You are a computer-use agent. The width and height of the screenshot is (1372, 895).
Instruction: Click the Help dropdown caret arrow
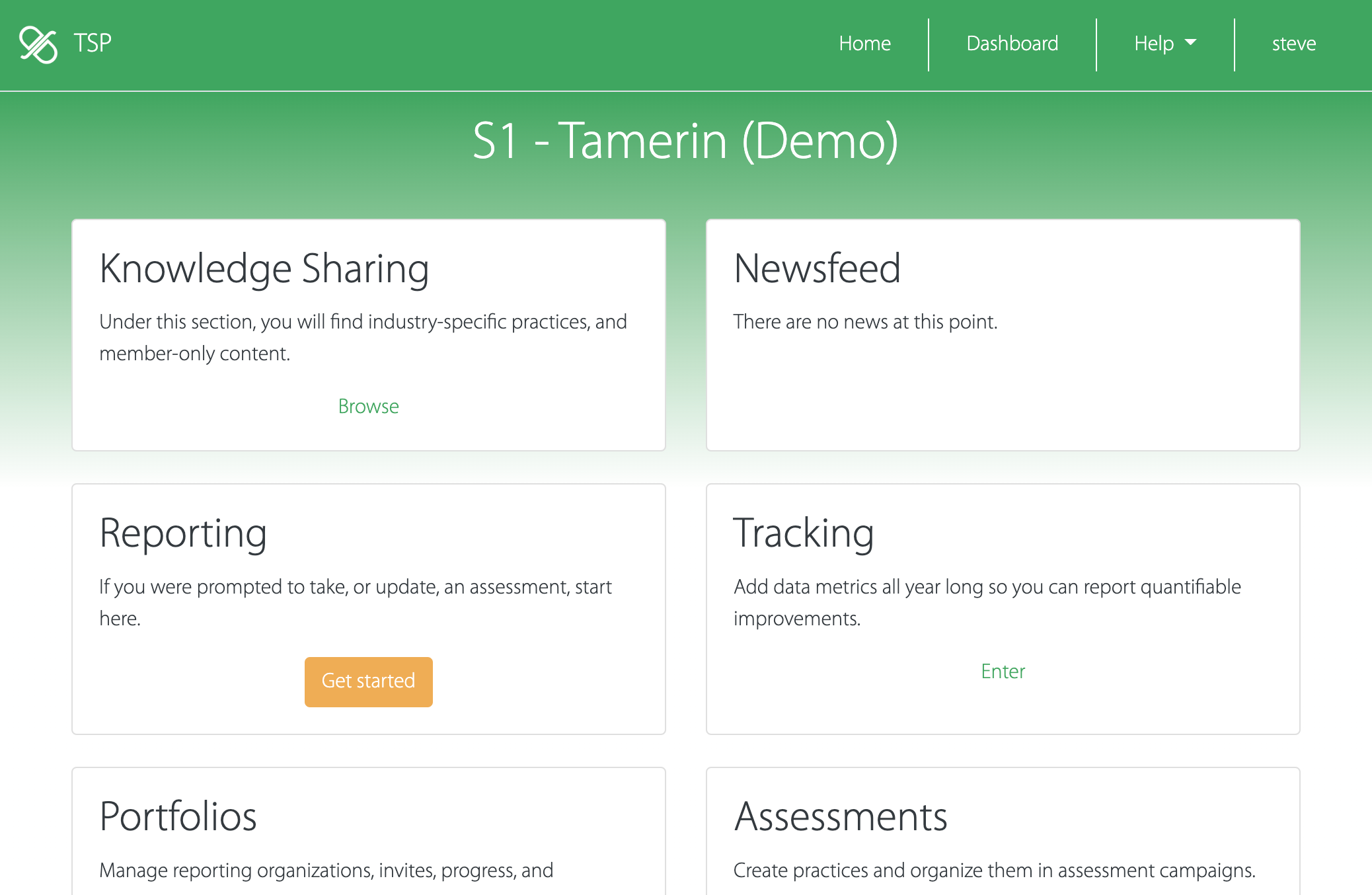pyautogui.click(x=1191, y=42)
